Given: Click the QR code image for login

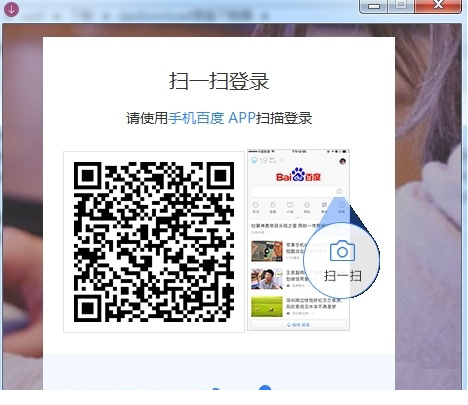Looking at the screenshot, I should tap(154, 242).
